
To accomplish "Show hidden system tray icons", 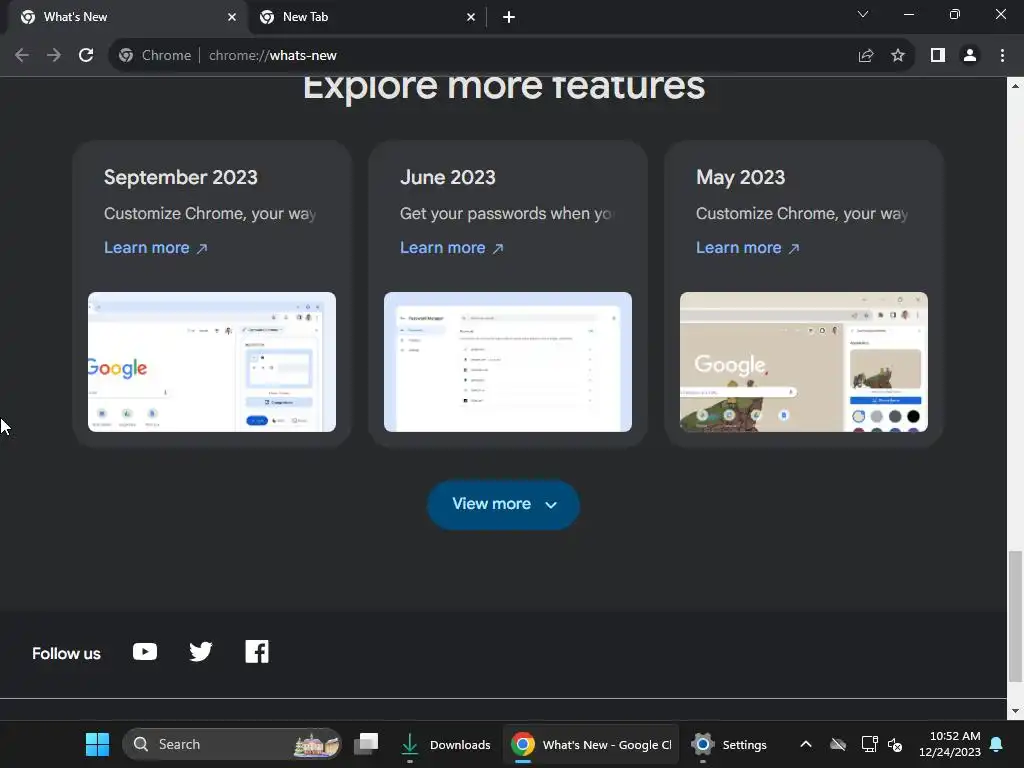I will point(806,744).
